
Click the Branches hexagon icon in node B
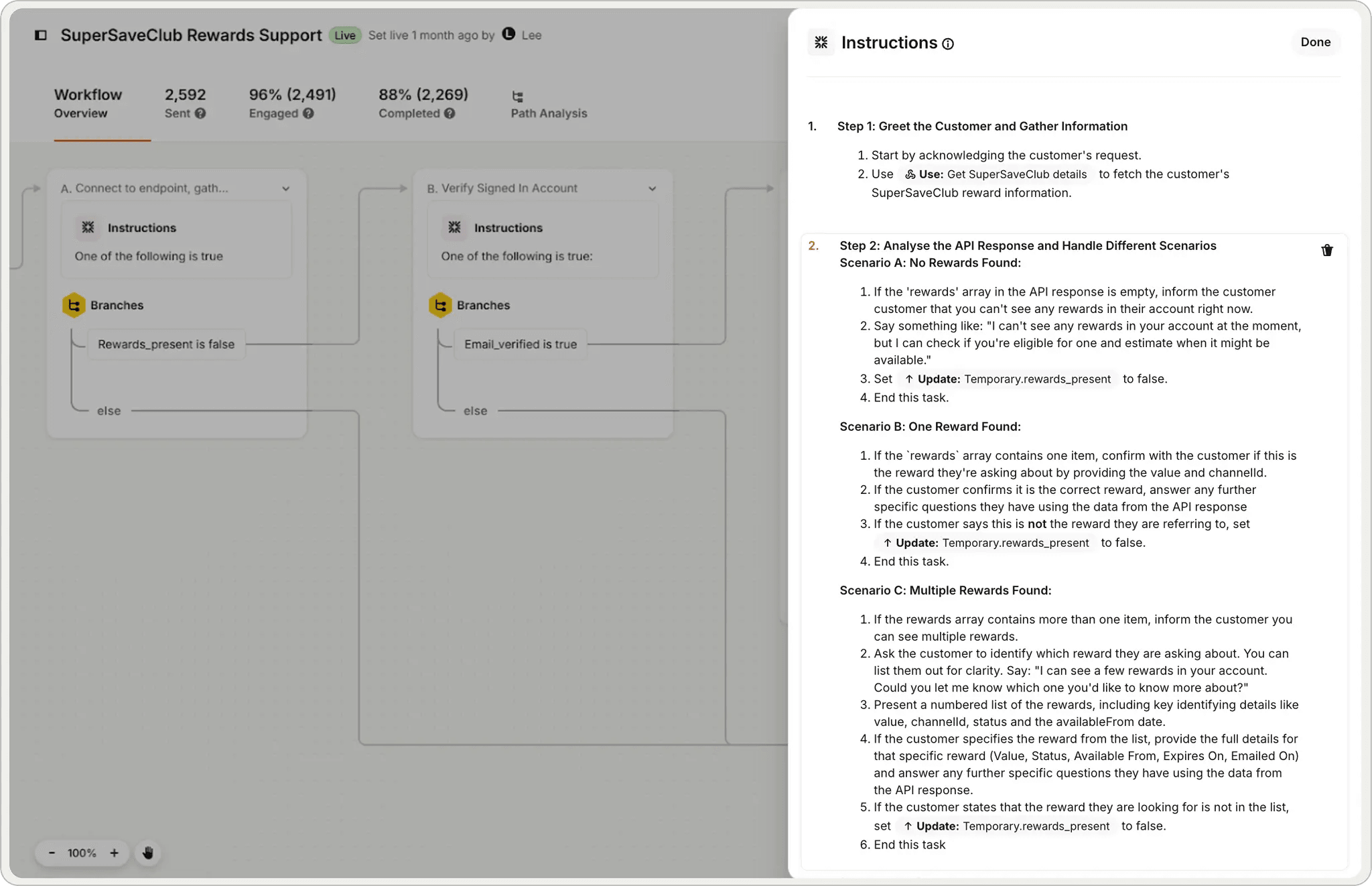(x=441, y=305)
